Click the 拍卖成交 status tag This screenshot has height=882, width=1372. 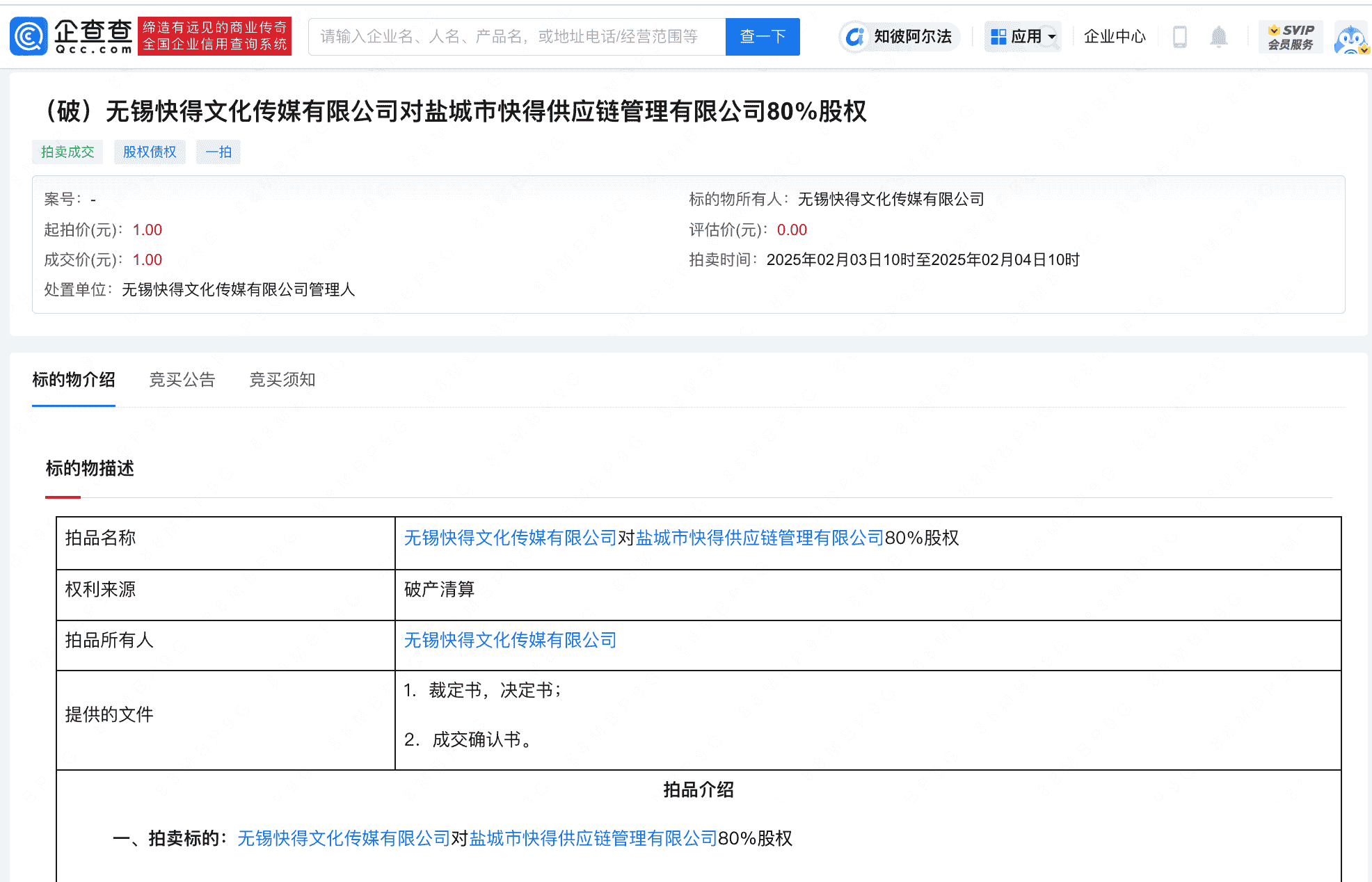tap(67, 152)
